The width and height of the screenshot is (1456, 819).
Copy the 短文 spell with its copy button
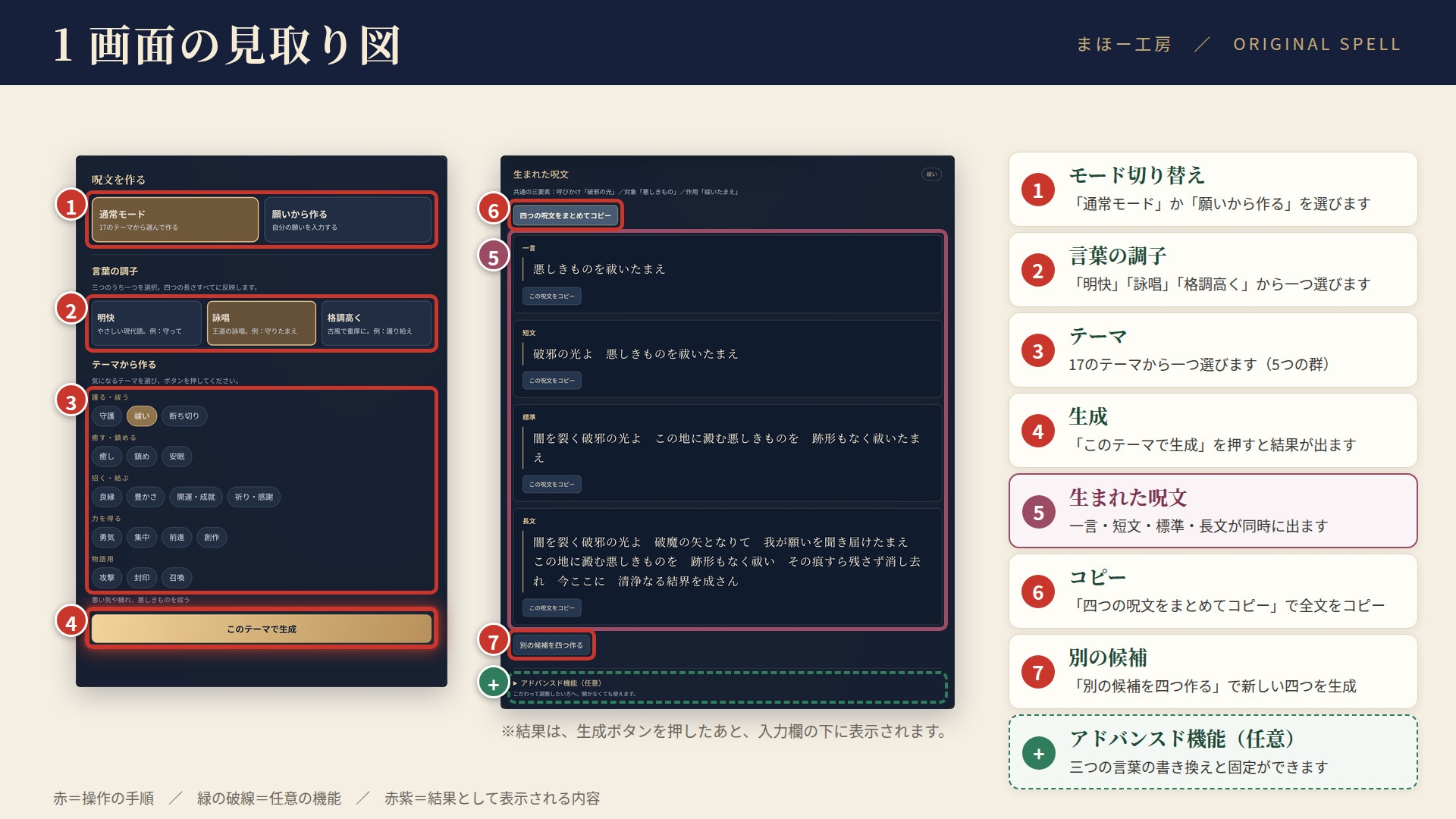tap(552, 381)
